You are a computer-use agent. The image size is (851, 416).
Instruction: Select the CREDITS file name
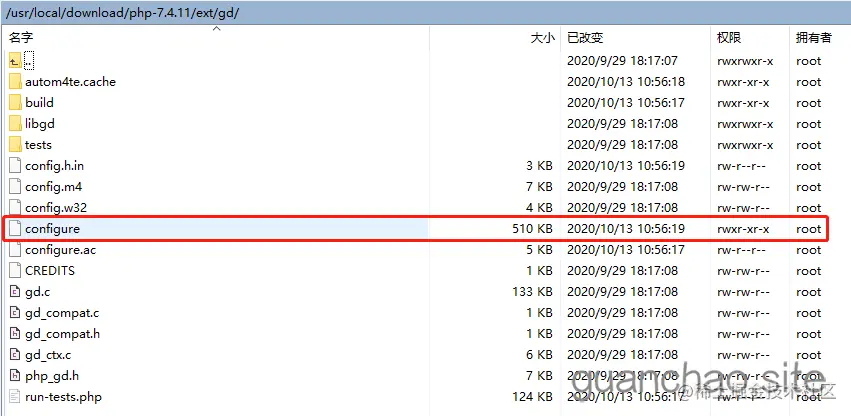50,270
